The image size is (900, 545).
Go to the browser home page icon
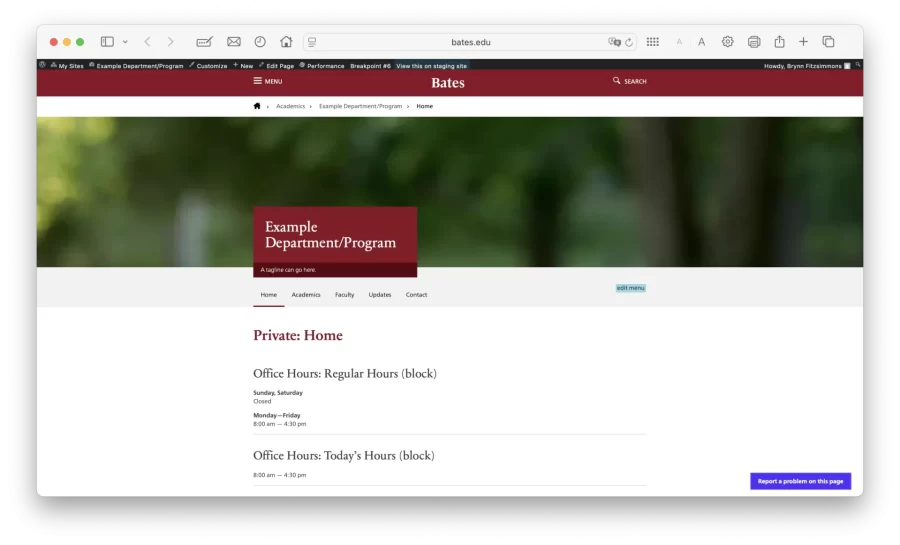(x=286, y=42)
